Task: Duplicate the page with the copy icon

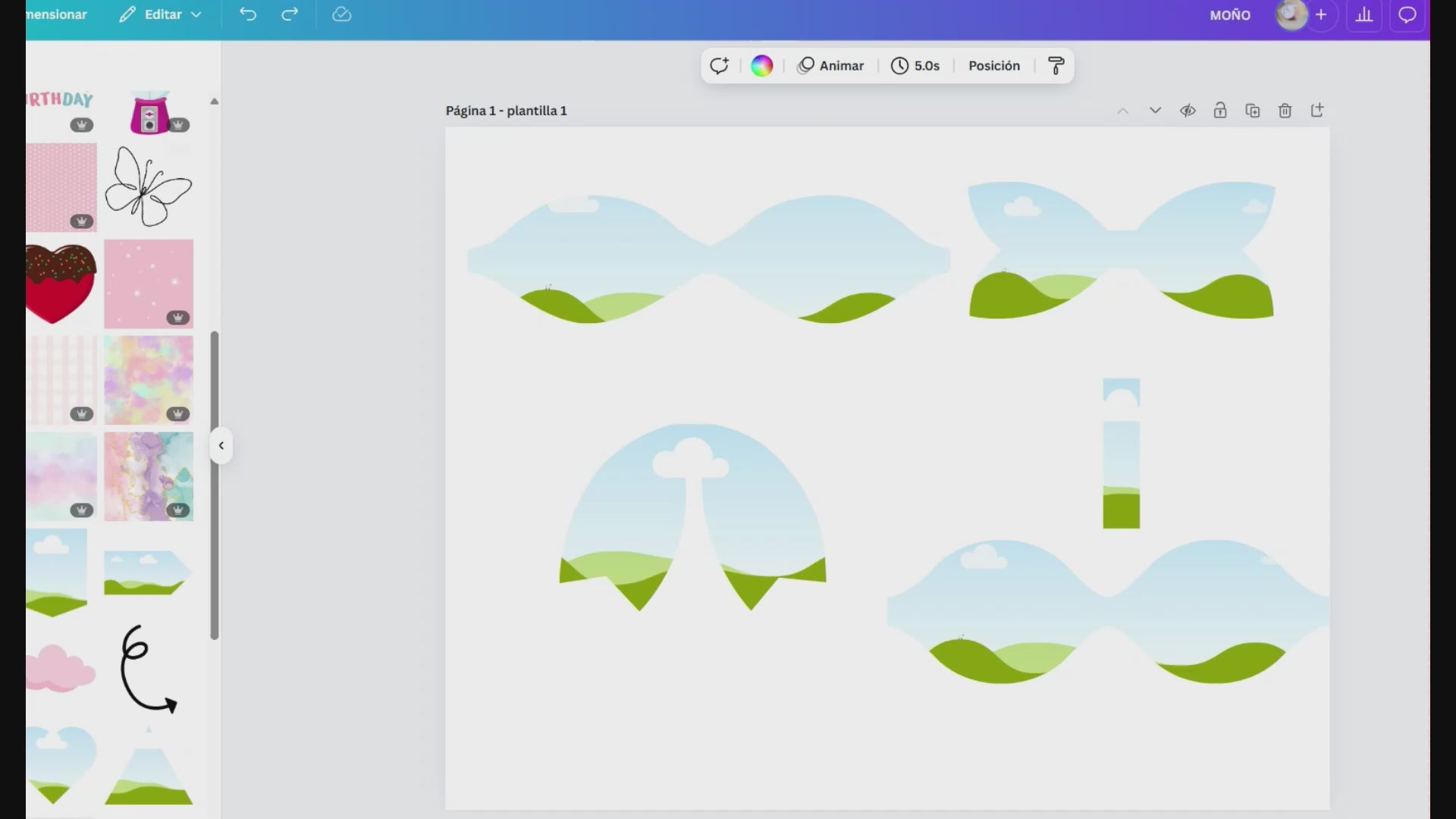Action: (1252, 111)
